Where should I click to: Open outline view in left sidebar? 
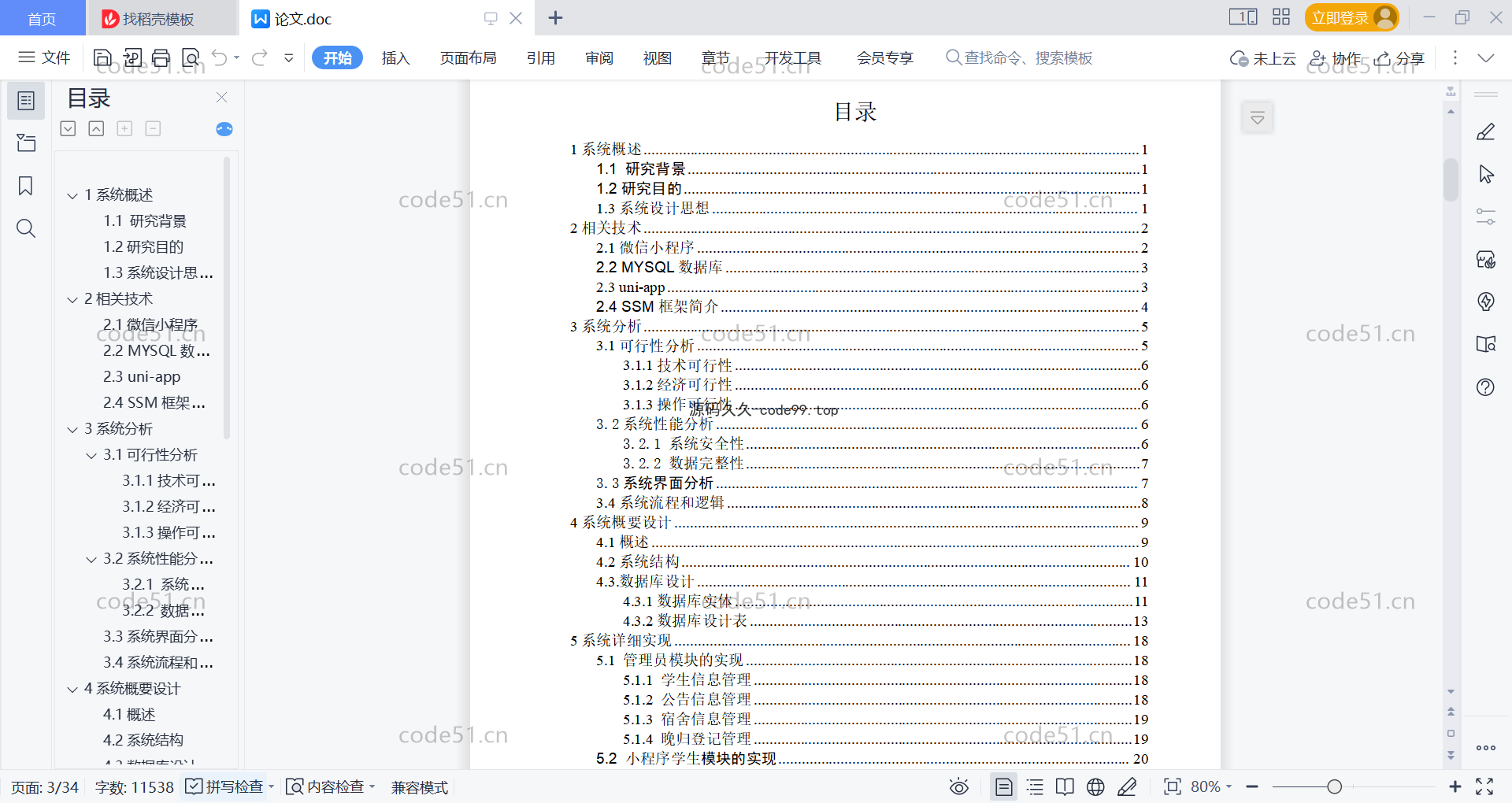tap(26, 101)
